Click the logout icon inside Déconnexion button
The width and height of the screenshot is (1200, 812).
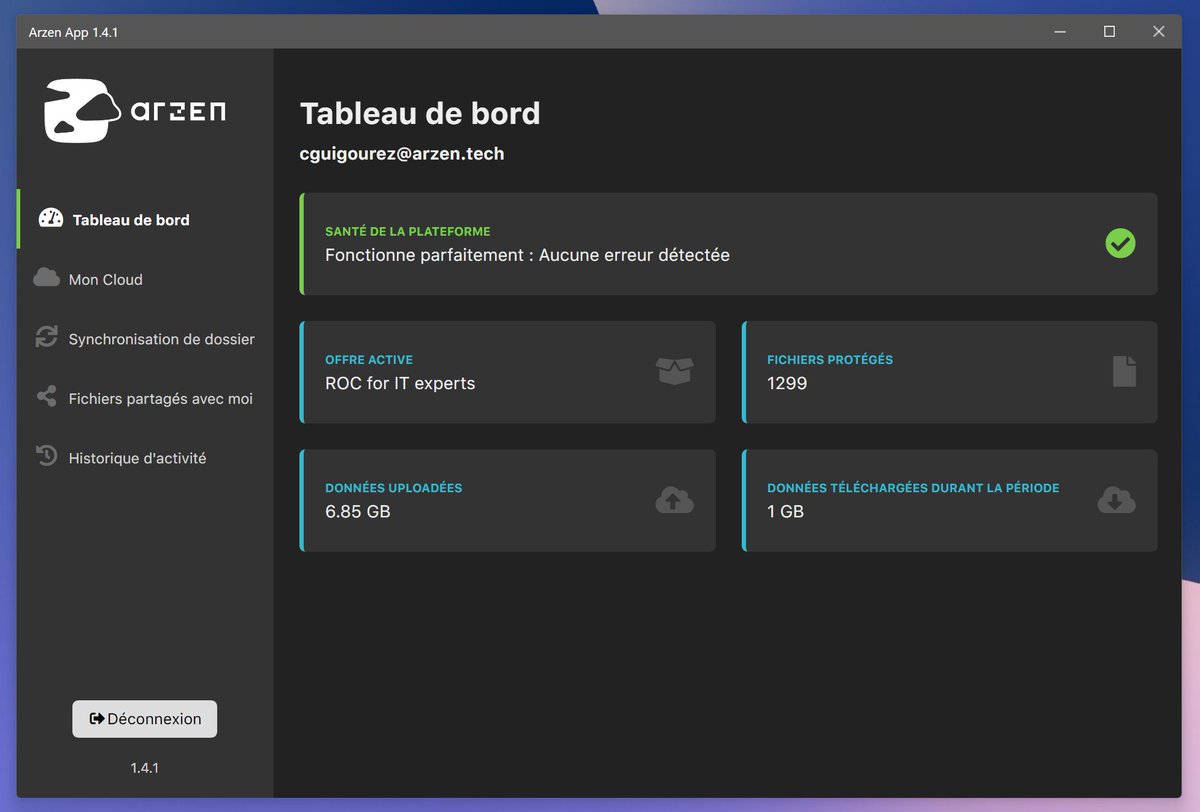[96, 718]
